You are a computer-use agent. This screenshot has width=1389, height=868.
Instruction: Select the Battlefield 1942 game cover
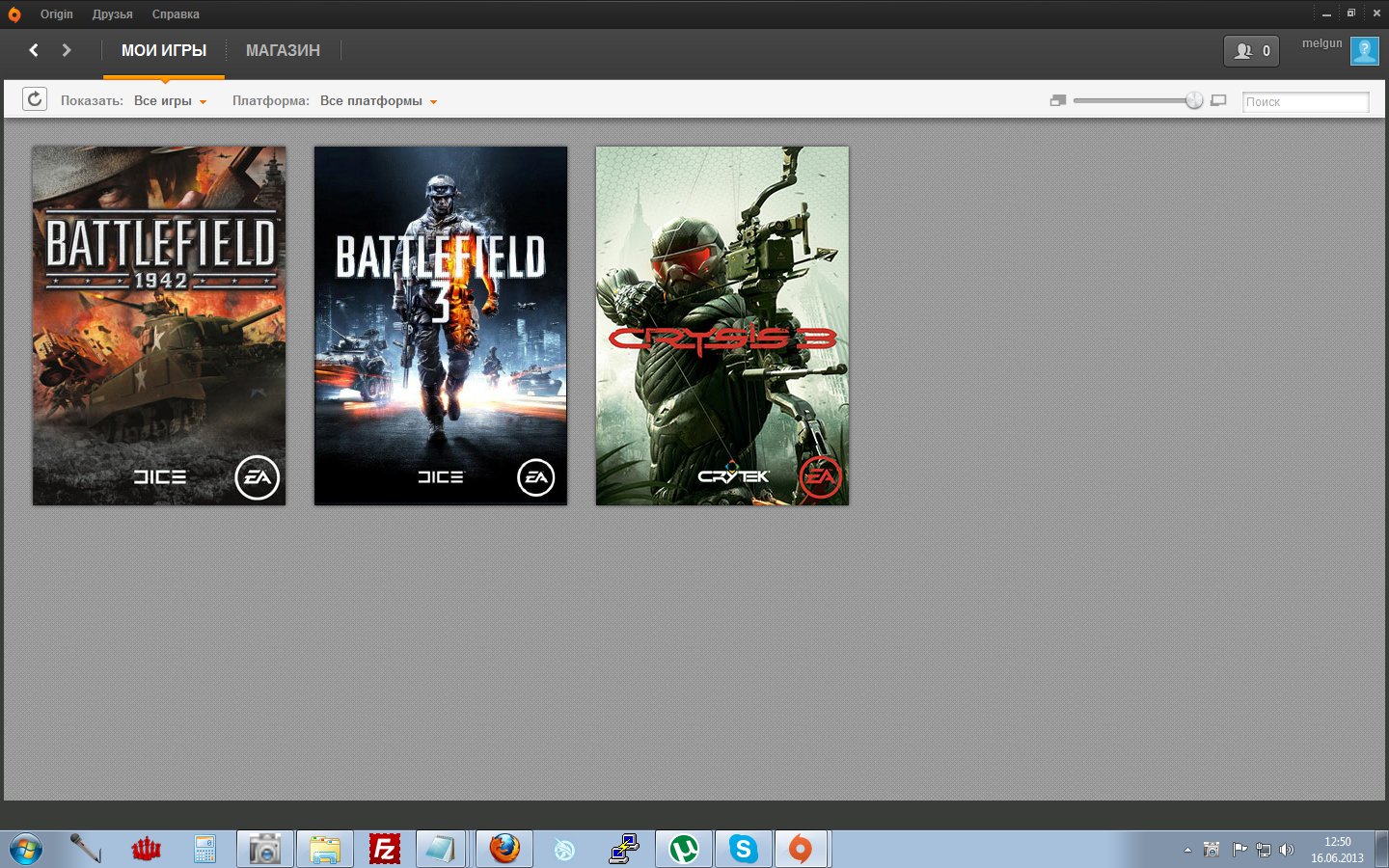(159, 326)
